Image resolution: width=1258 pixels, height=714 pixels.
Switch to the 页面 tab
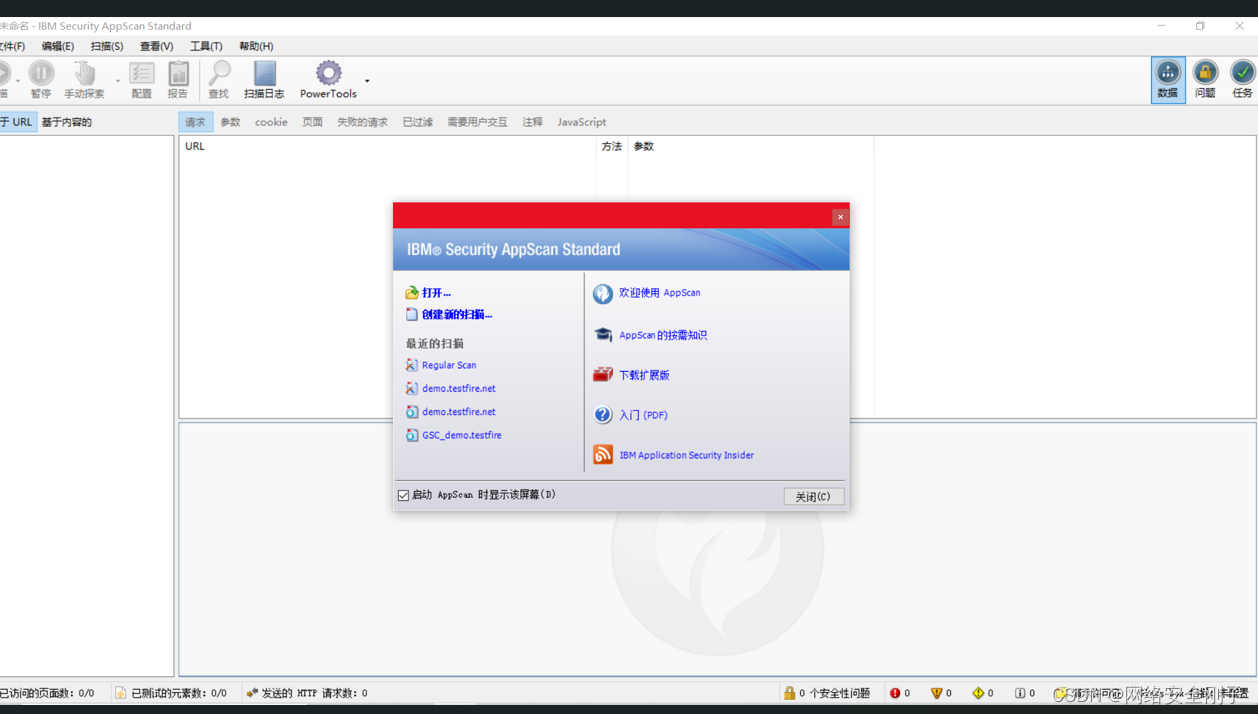click(x=312, y=122)
